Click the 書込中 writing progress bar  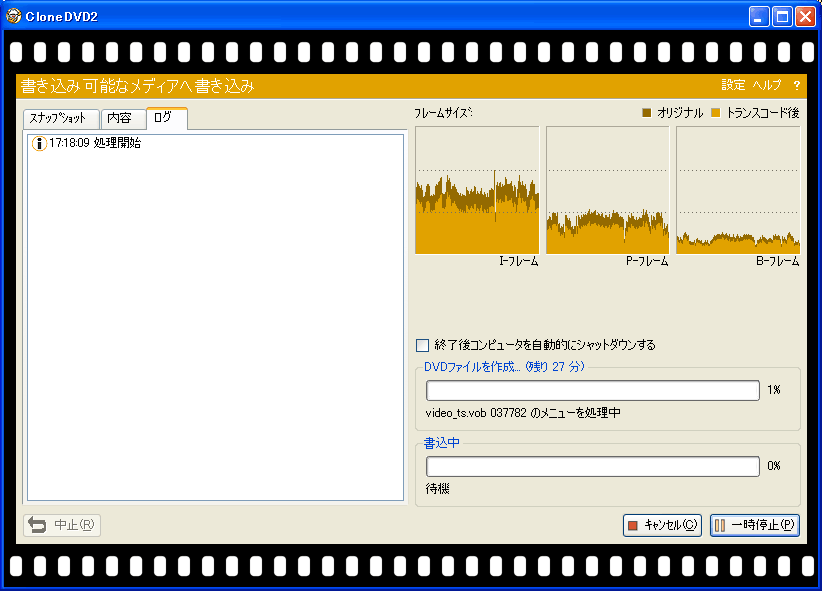pos(593,467)
